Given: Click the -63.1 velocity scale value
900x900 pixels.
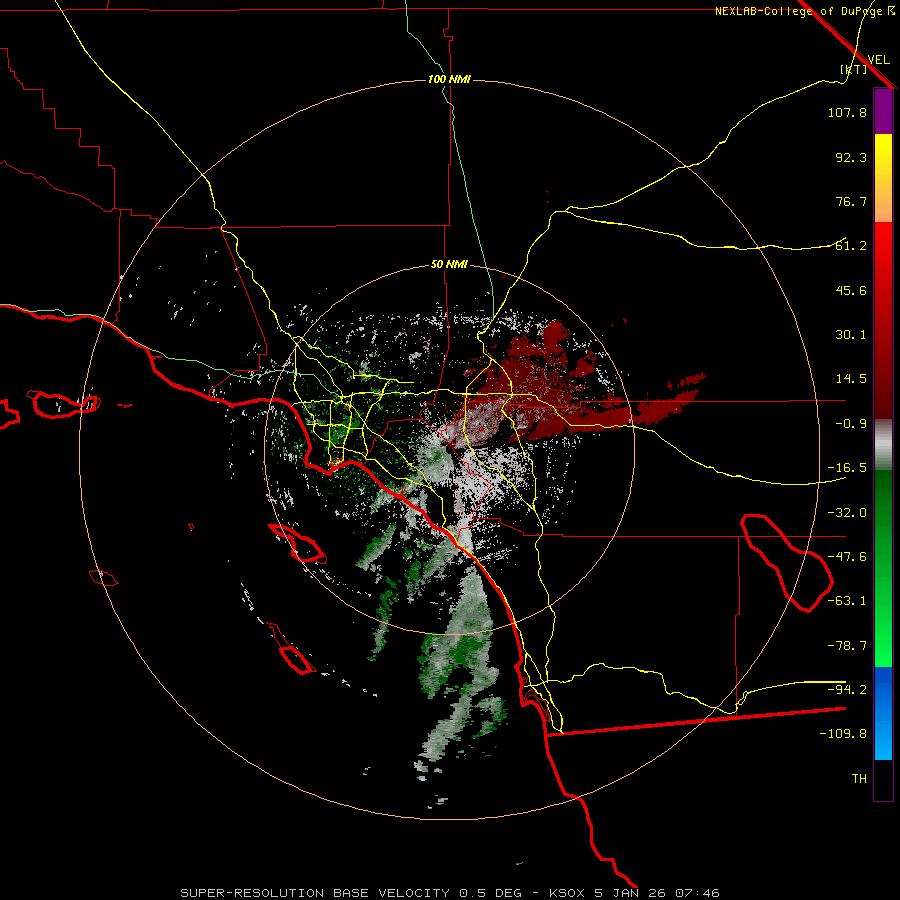Looking at the screenshot, I should pyautogui.click(x=847, y=601).
